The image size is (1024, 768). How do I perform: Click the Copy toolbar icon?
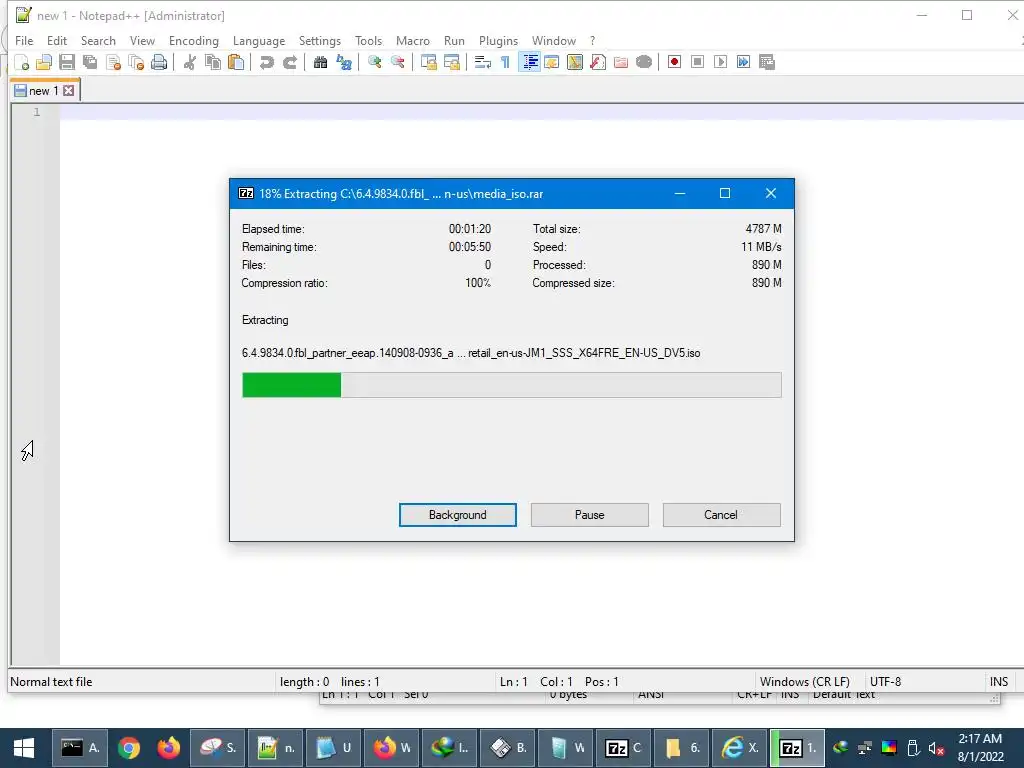(213, 62)
